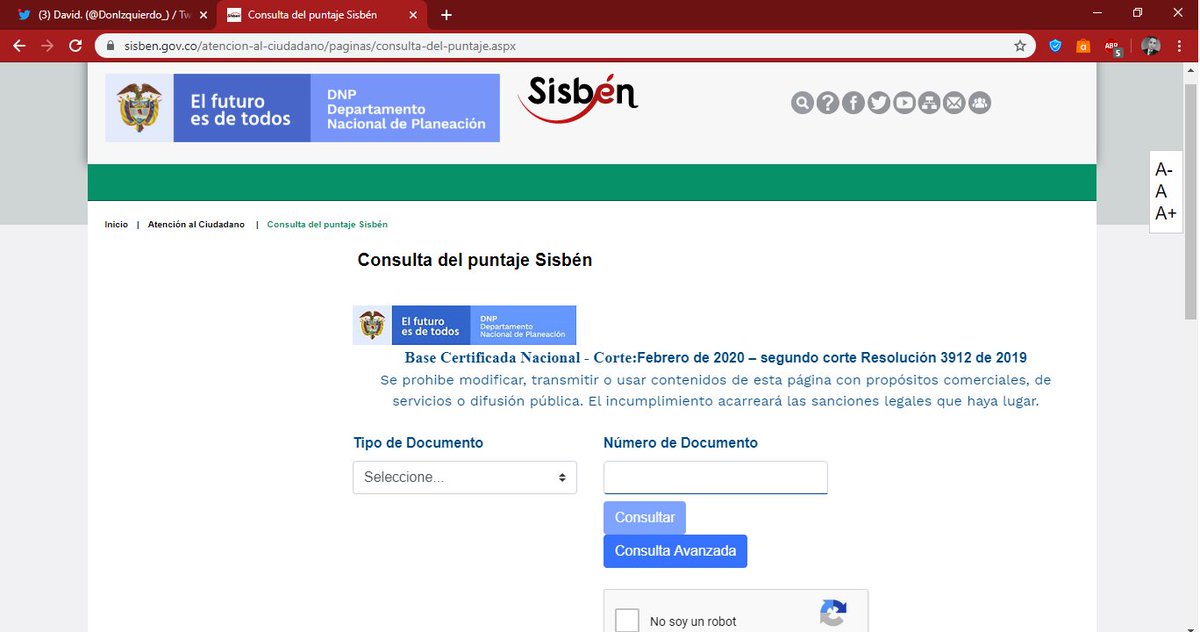Close the Twitter David tab
The width and height of the screenshot is (1200, 632).
click(x=203, y=15)
